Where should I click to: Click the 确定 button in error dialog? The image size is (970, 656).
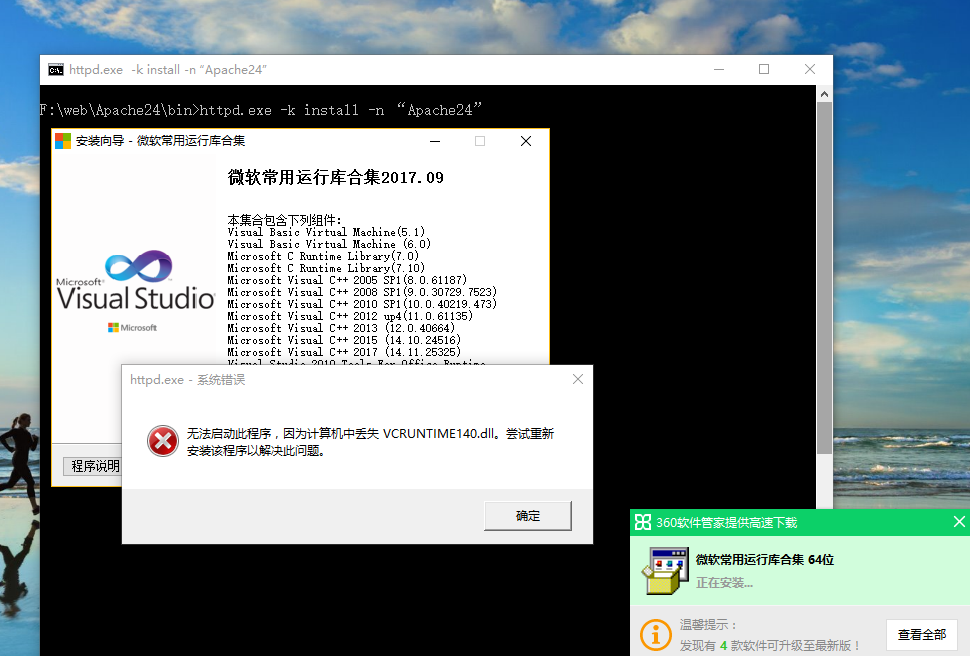[528, 516]
